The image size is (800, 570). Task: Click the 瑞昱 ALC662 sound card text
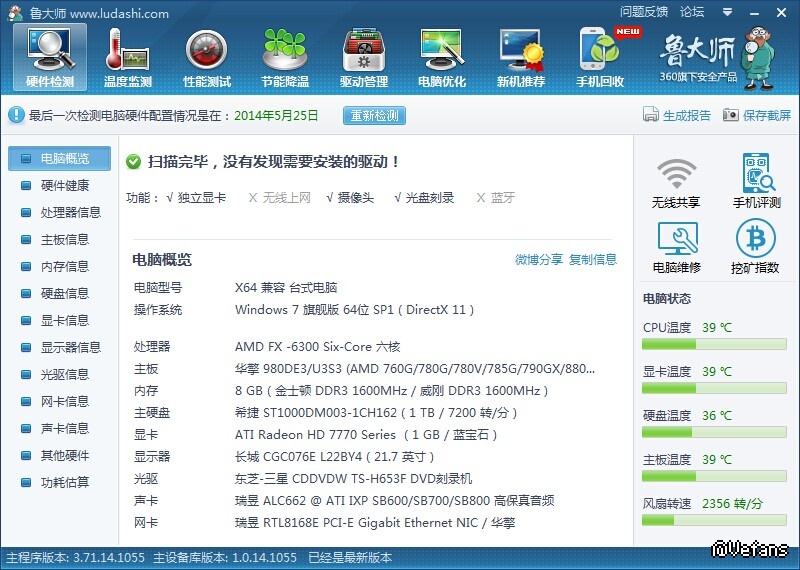click(x=394, y=501)
